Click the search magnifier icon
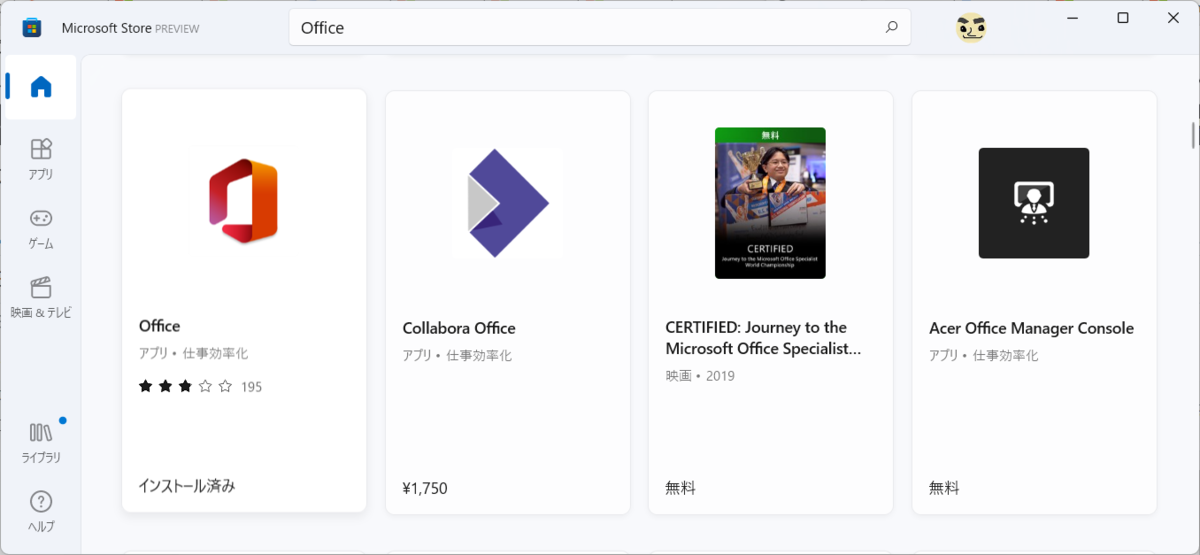This screenshot has width=1200, height=555. click(892, 28)
